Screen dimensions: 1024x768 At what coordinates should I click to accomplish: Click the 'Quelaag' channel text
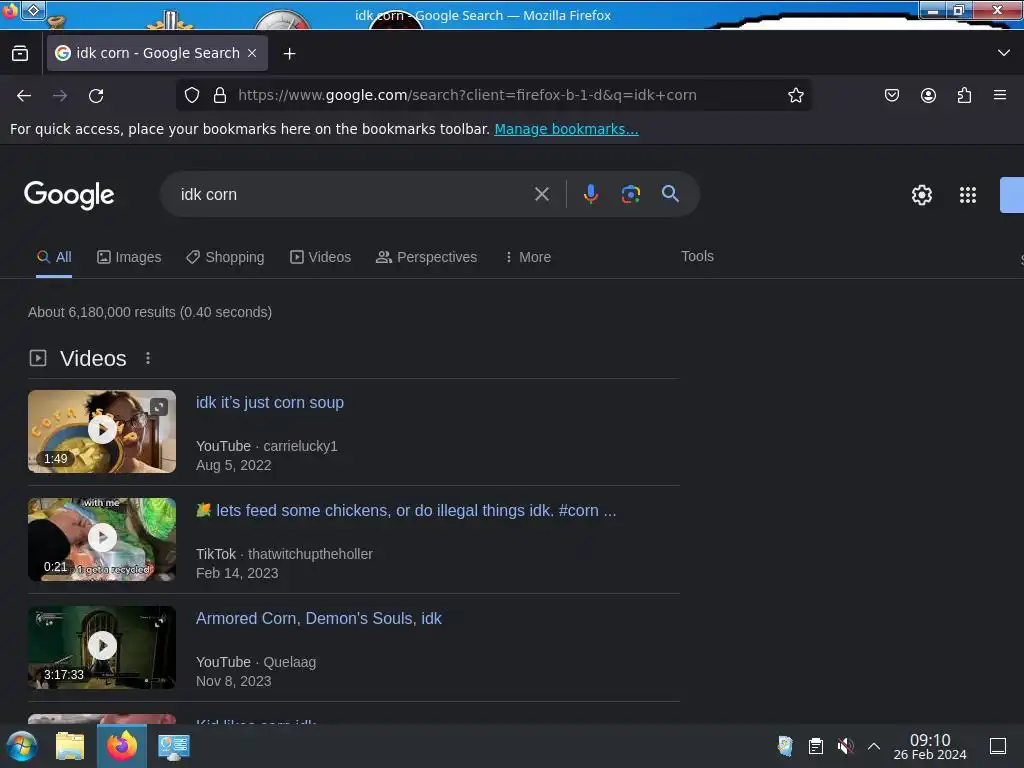pos(289,662)
